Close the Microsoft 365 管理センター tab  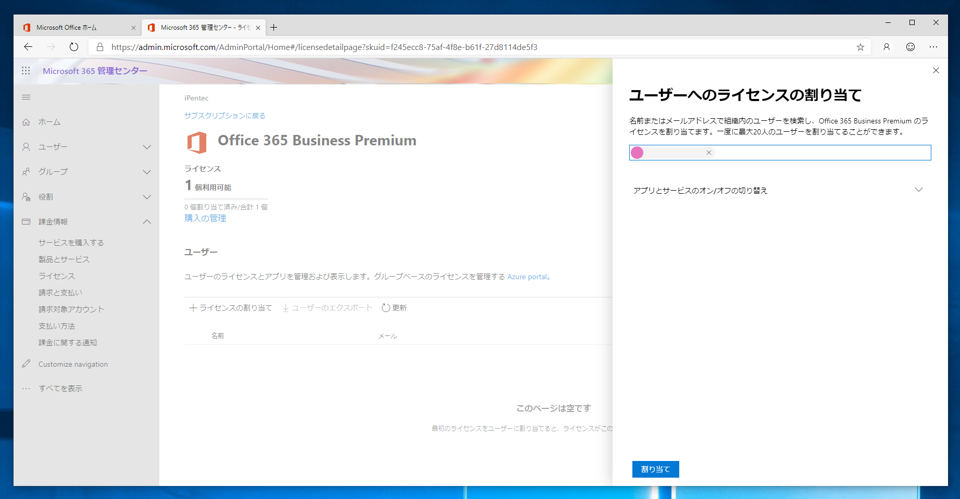tap(258, 28)
